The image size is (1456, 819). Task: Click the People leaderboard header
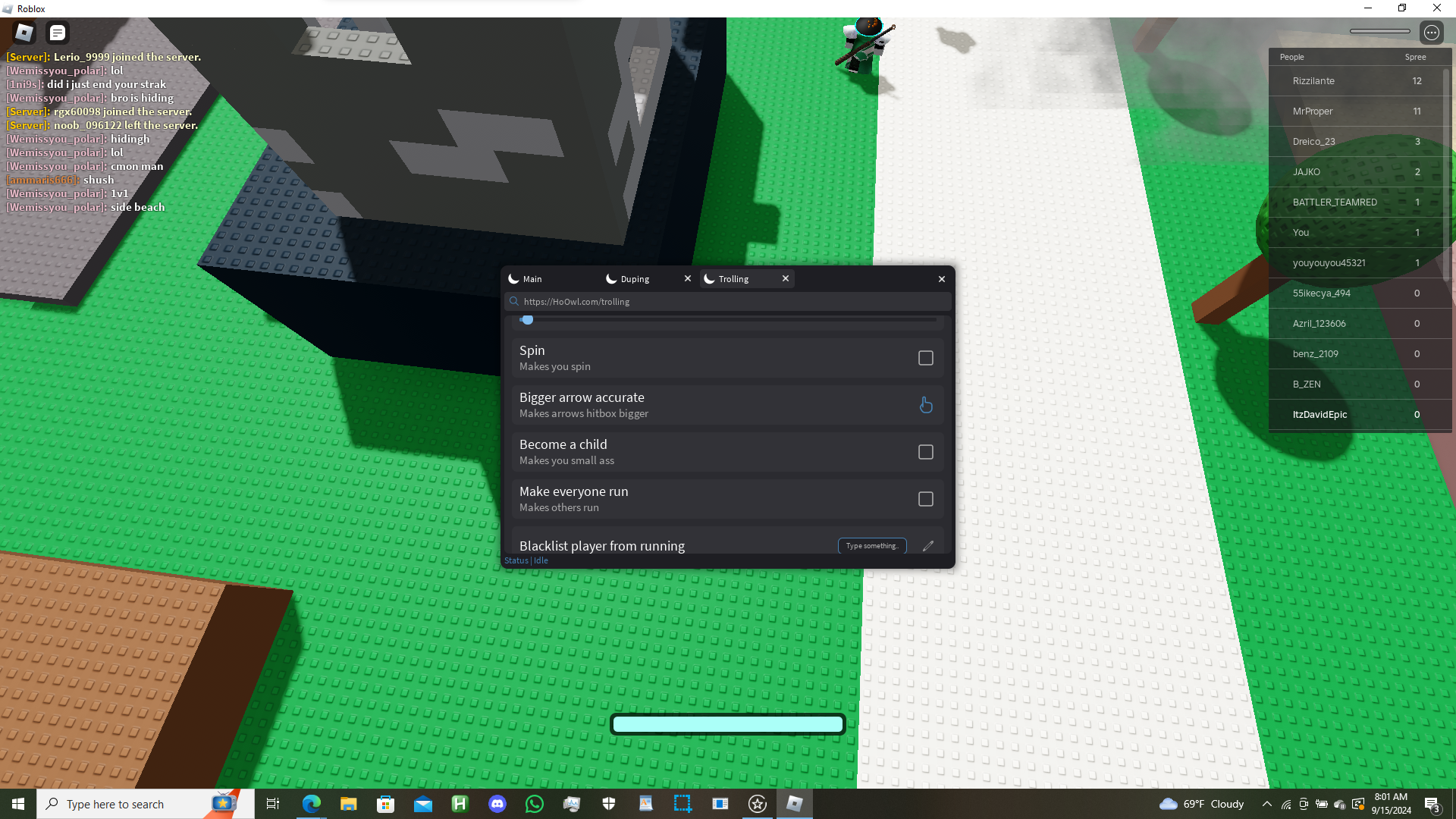pos(1291,57)
